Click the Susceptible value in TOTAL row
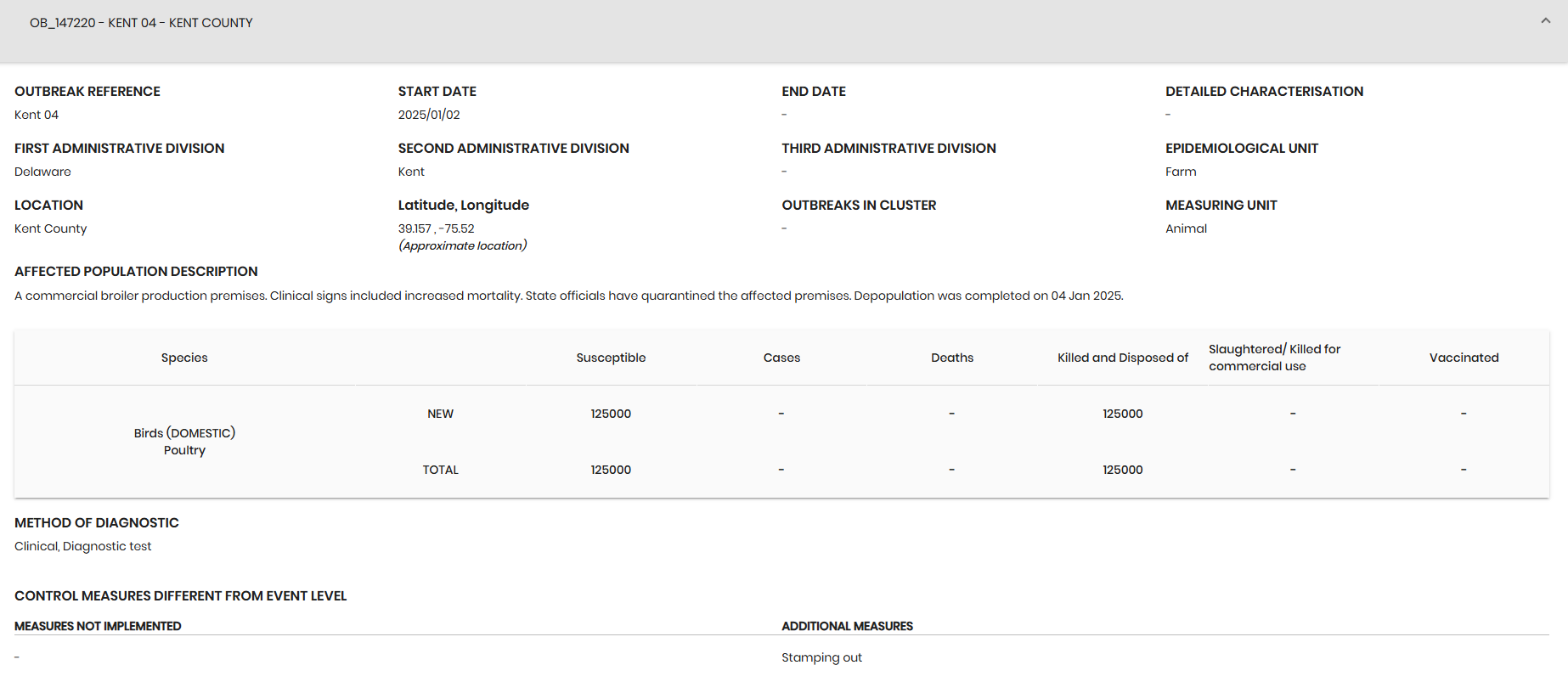 coord(611,470)
